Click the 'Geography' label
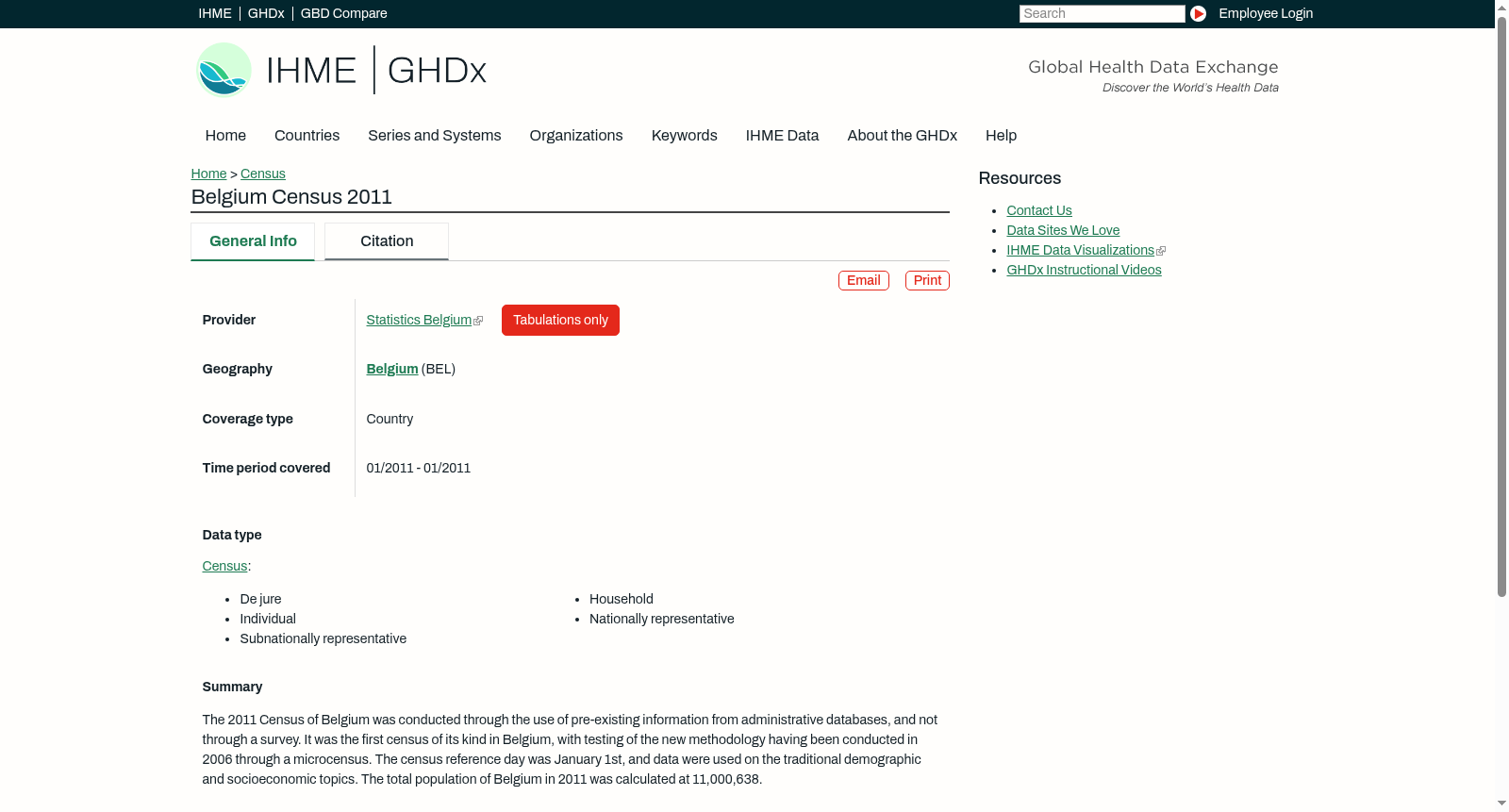 click(x=238, y=369)
